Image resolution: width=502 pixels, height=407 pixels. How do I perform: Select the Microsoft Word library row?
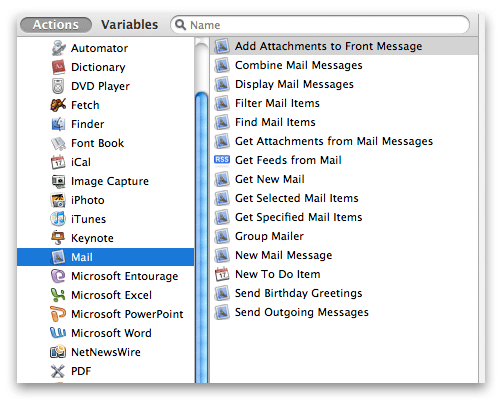[x=106, y=333]
